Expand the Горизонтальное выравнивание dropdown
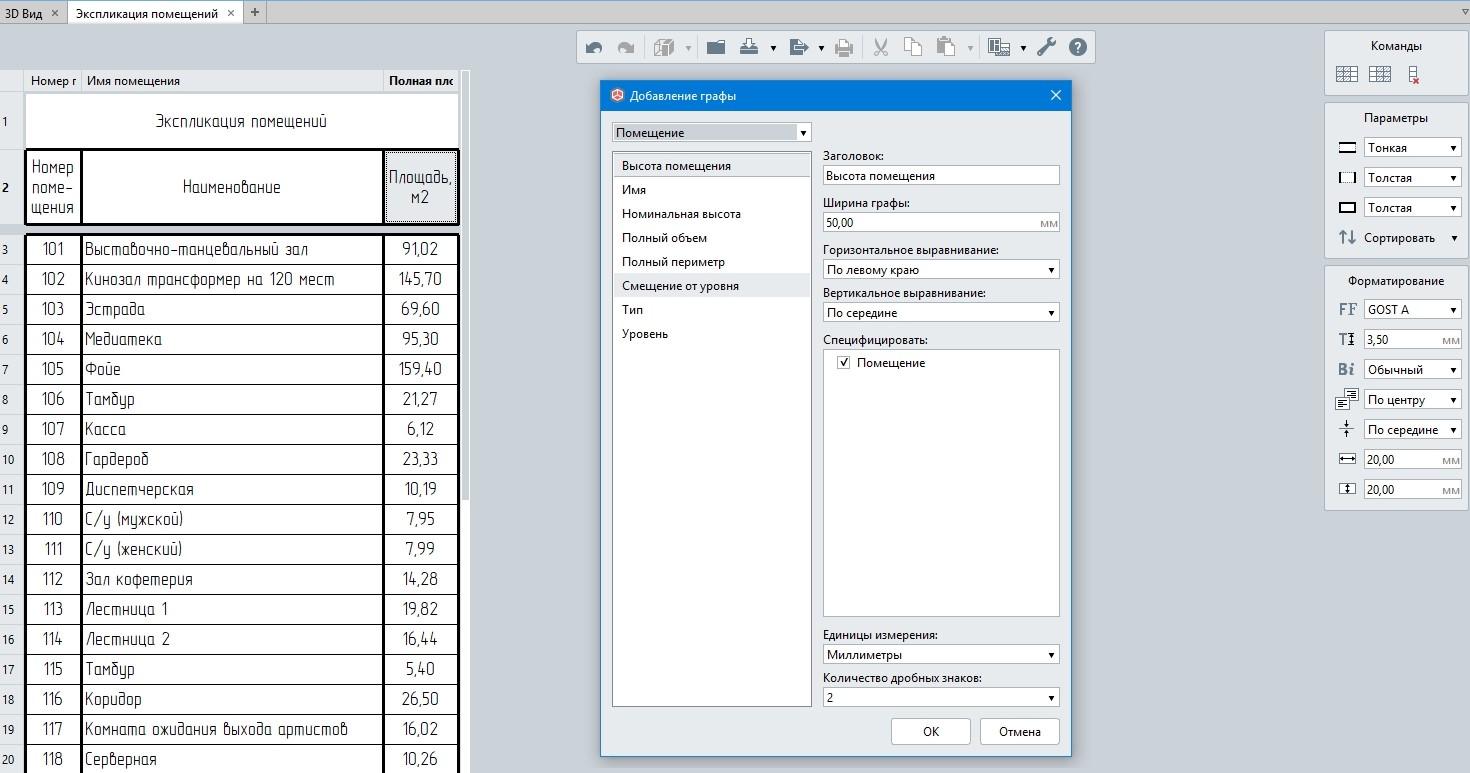The height and width of the screenshot is (773, 1470). [940, 270]
